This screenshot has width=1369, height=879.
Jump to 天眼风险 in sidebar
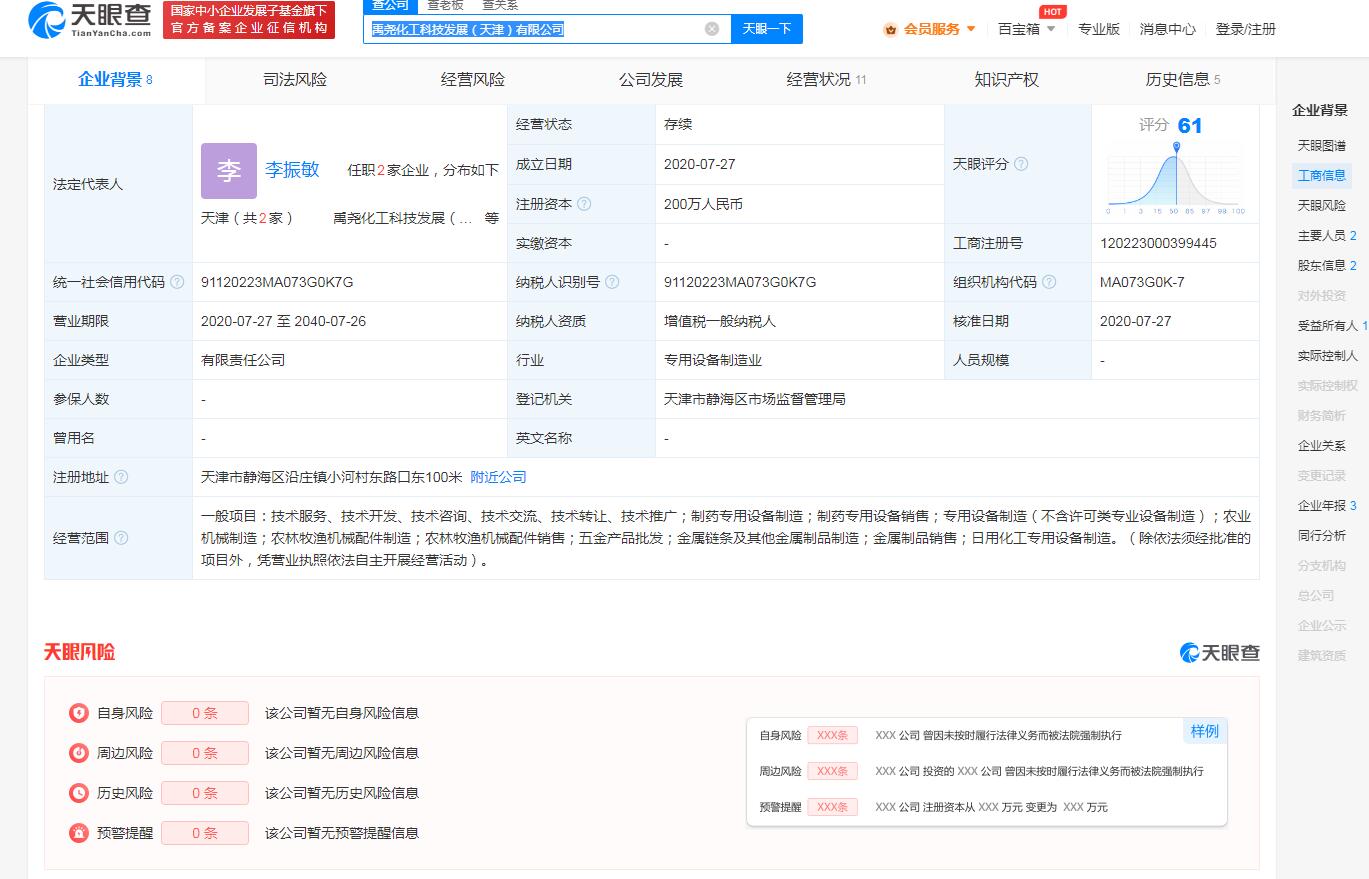point(1321,206)
